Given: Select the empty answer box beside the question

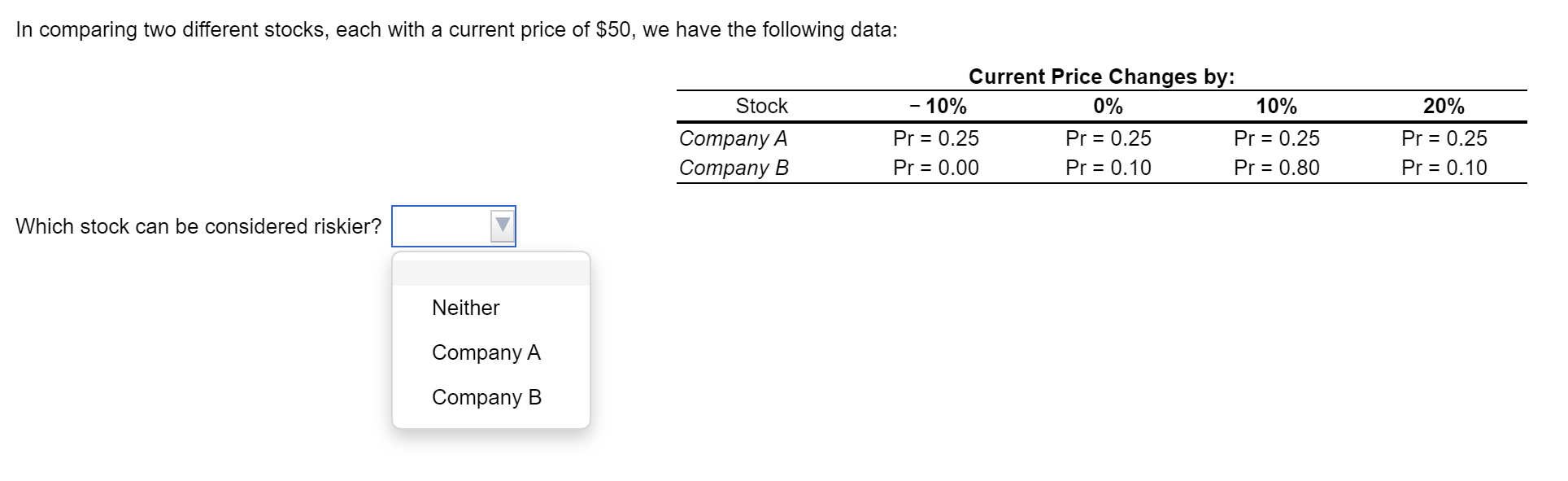Looking at the screenshot, I should [454, 225].
